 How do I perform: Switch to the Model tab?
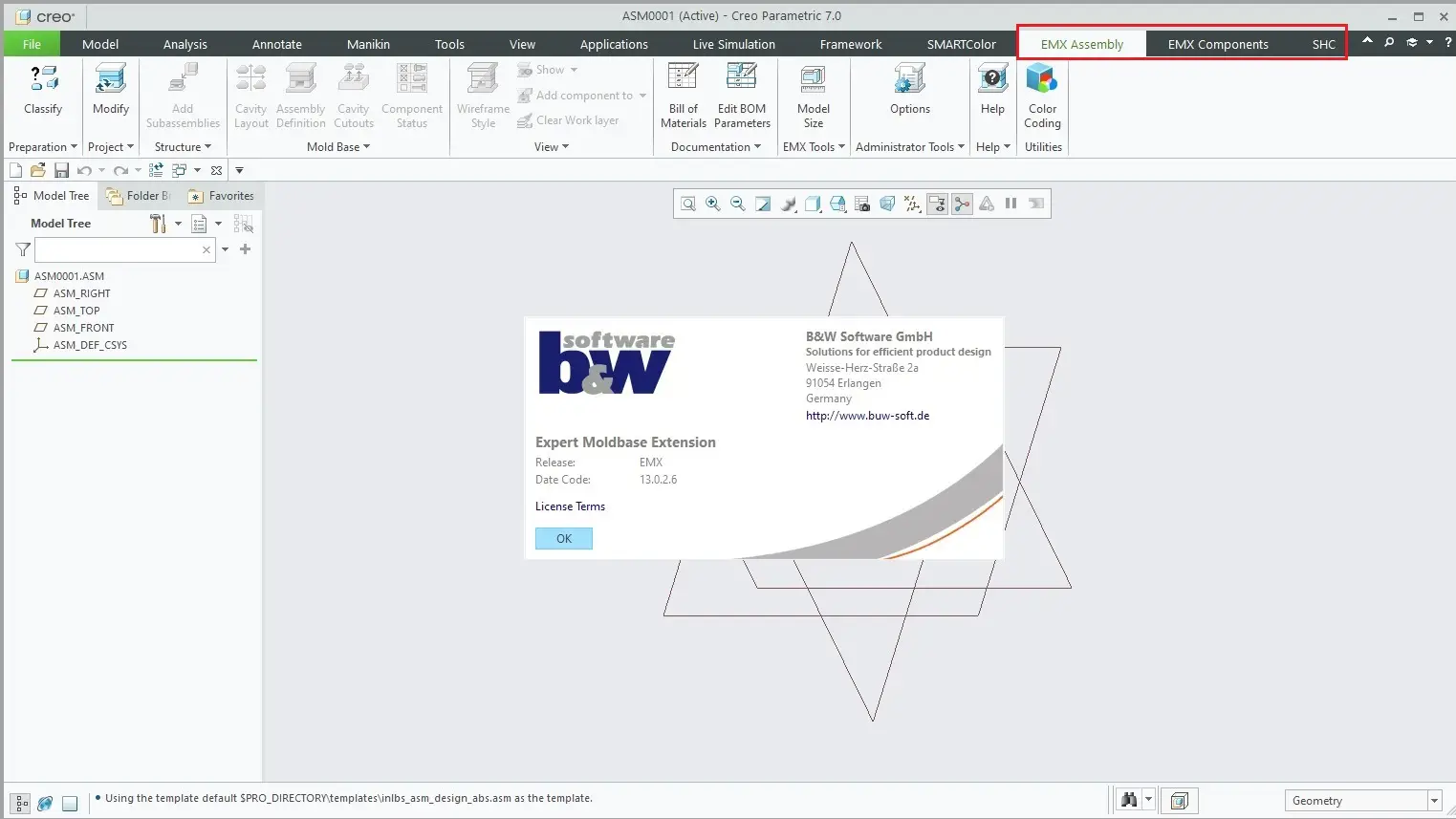tap(100, 44)
